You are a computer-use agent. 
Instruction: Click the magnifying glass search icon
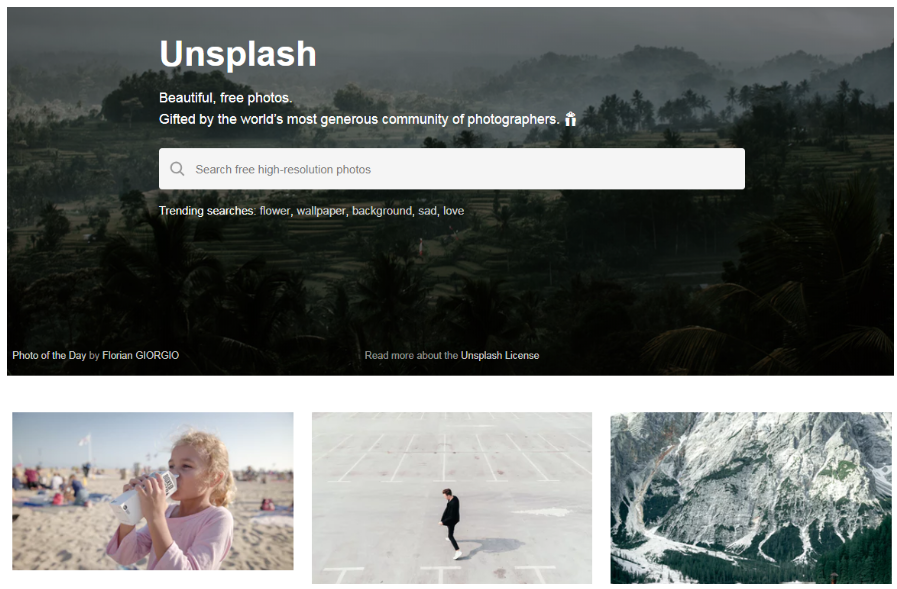coord(177,169)
